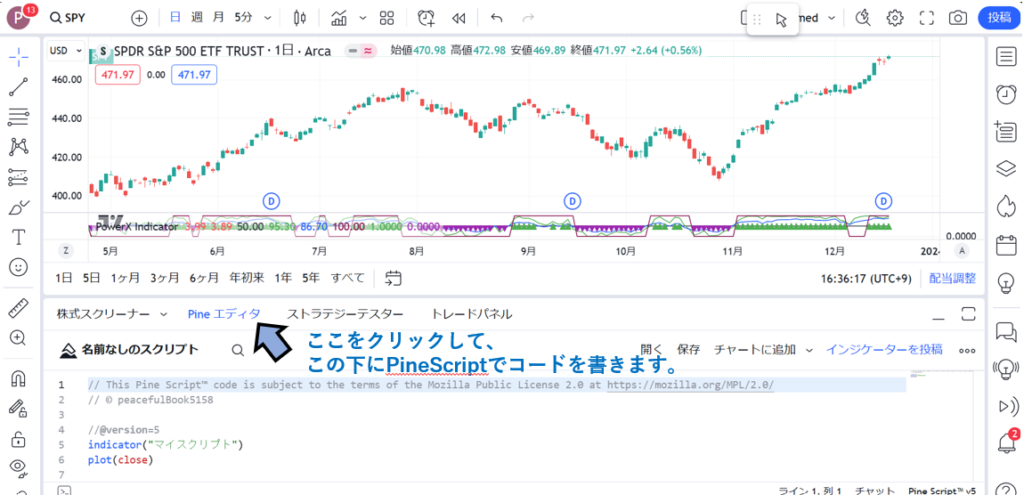Hide all drawings with the eye icon
Screen dimensions: 1024x495
click(x=18, y=467)
